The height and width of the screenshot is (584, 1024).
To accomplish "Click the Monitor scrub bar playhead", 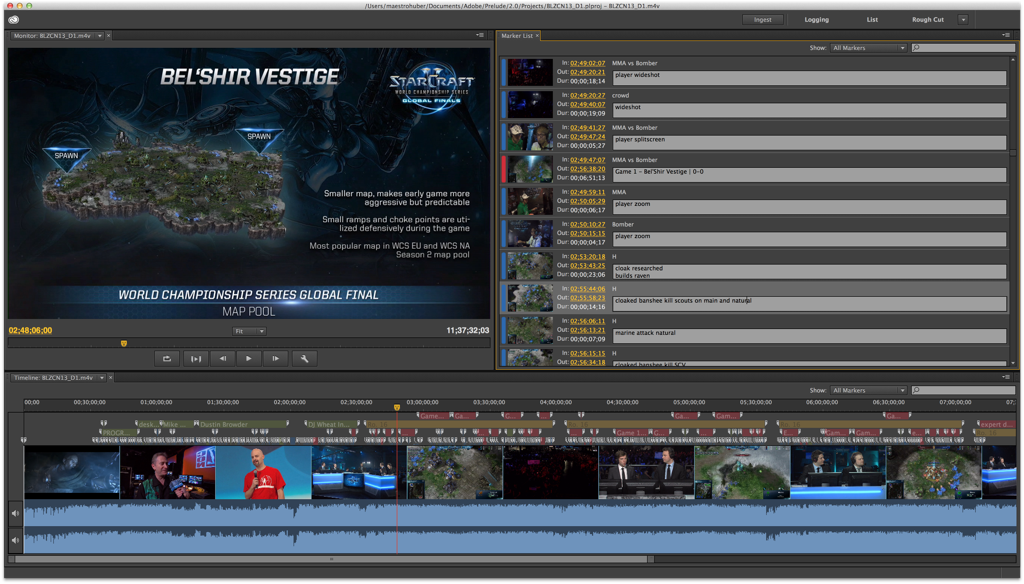I will 124,343.
